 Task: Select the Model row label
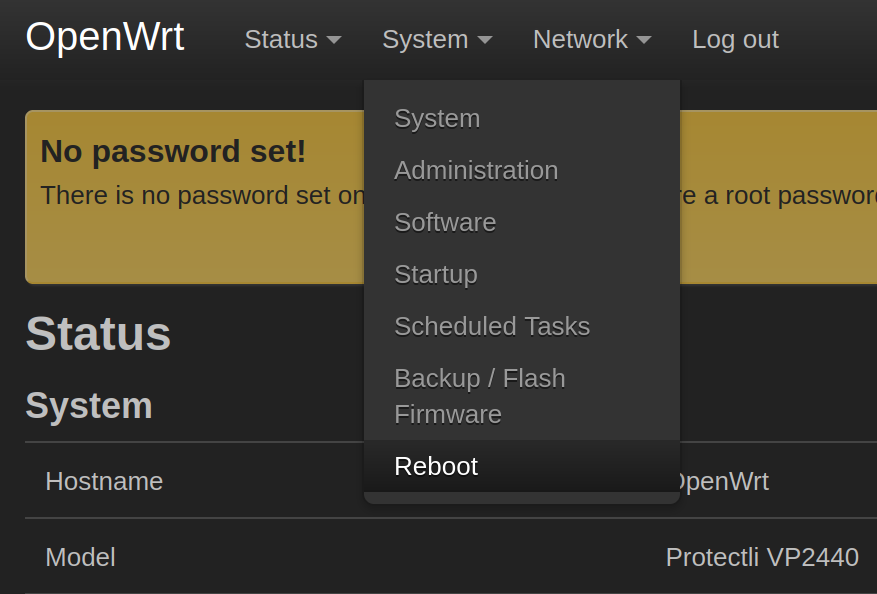(x=80, y=557)
